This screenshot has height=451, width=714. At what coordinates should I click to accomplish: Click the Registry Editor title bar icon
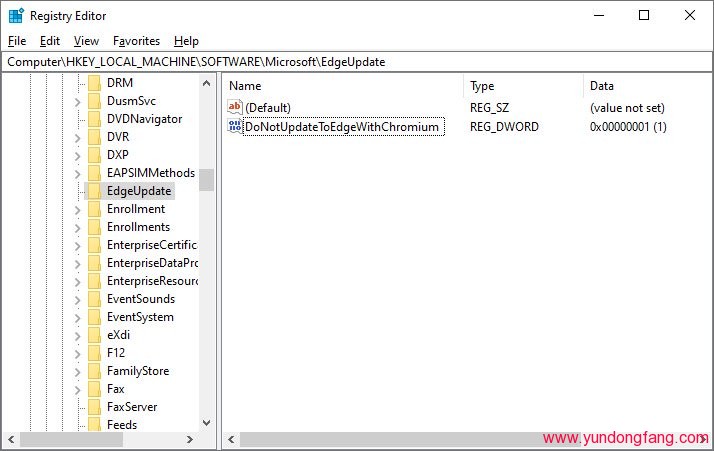[16, 15]
